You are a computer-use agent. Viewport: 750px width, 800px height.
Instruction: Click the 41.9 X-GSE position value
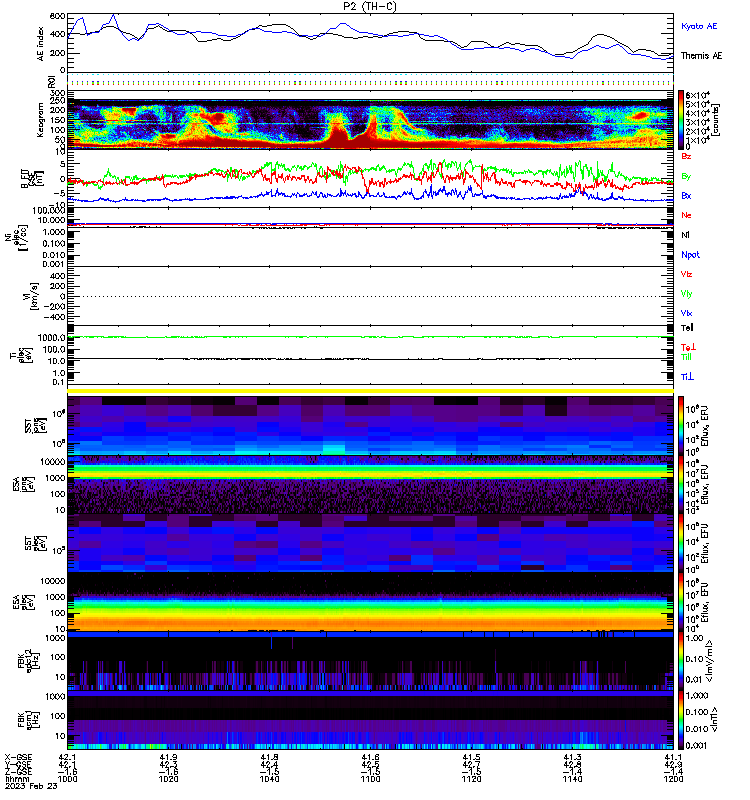pyautogui.click(x=168, y=757)
